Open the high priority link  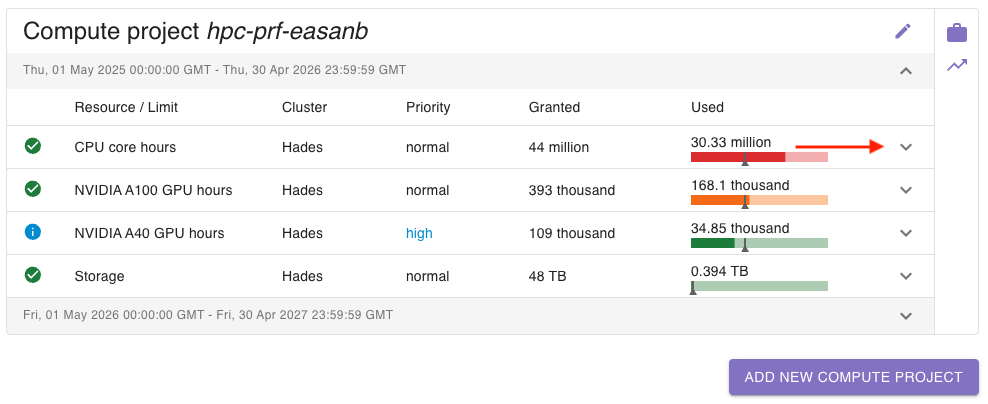tap(419, 233)
